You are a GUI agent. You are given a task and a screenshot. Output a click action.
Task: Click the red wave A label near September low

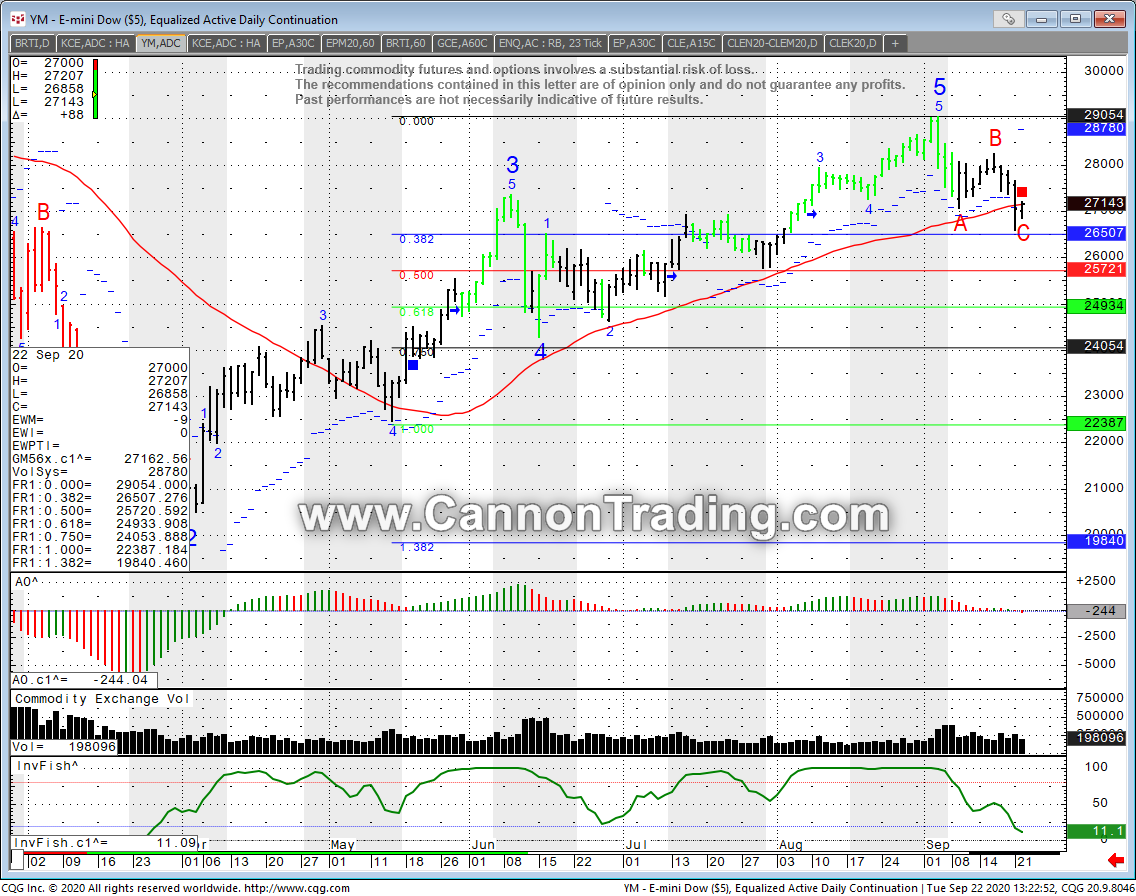(960, 223)
